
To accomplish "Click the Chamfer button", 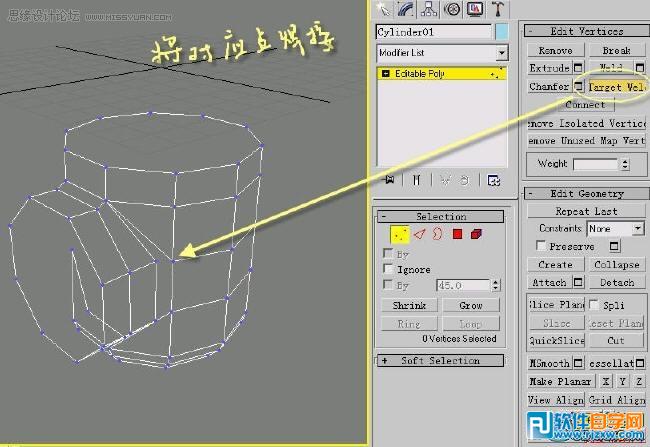I will pos(550,87).
